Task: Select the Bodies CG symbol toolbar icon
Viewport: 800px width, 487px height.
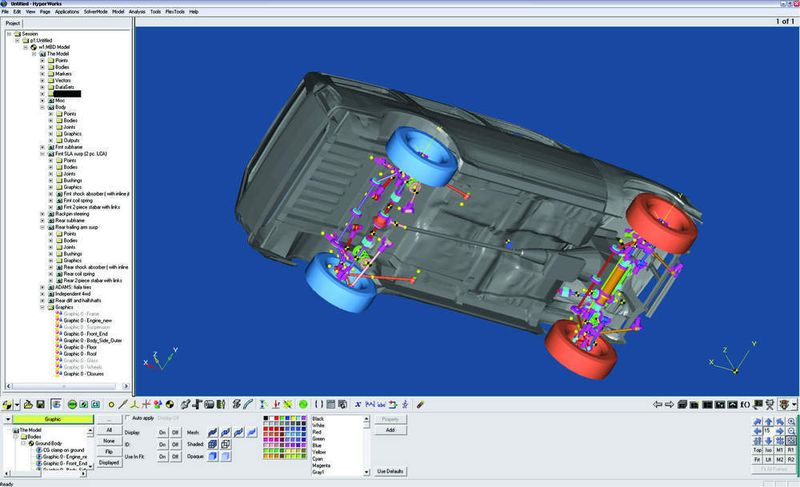Action: tap(170, 404)
